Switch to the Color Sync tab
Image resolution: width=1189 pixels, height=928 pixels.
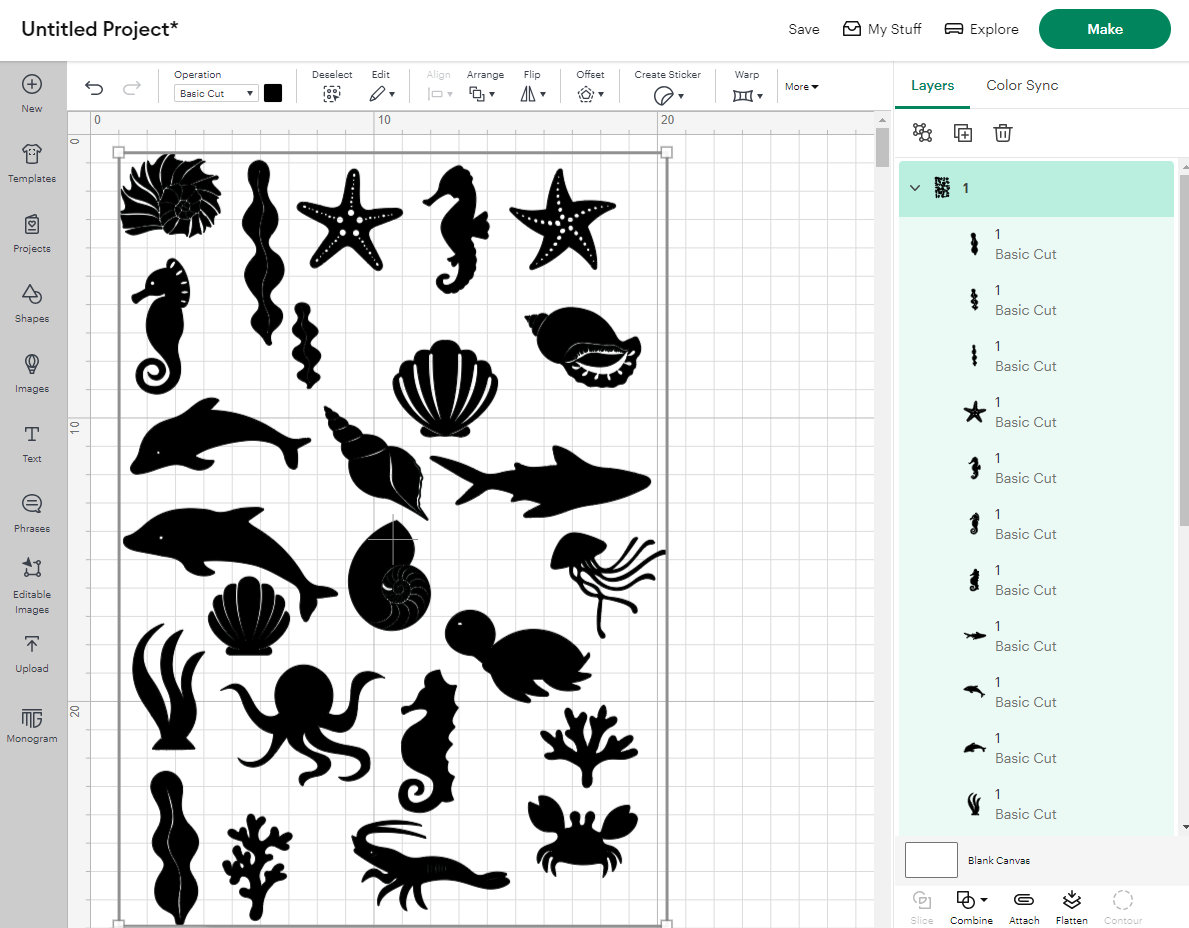[x=1021, y=85]
